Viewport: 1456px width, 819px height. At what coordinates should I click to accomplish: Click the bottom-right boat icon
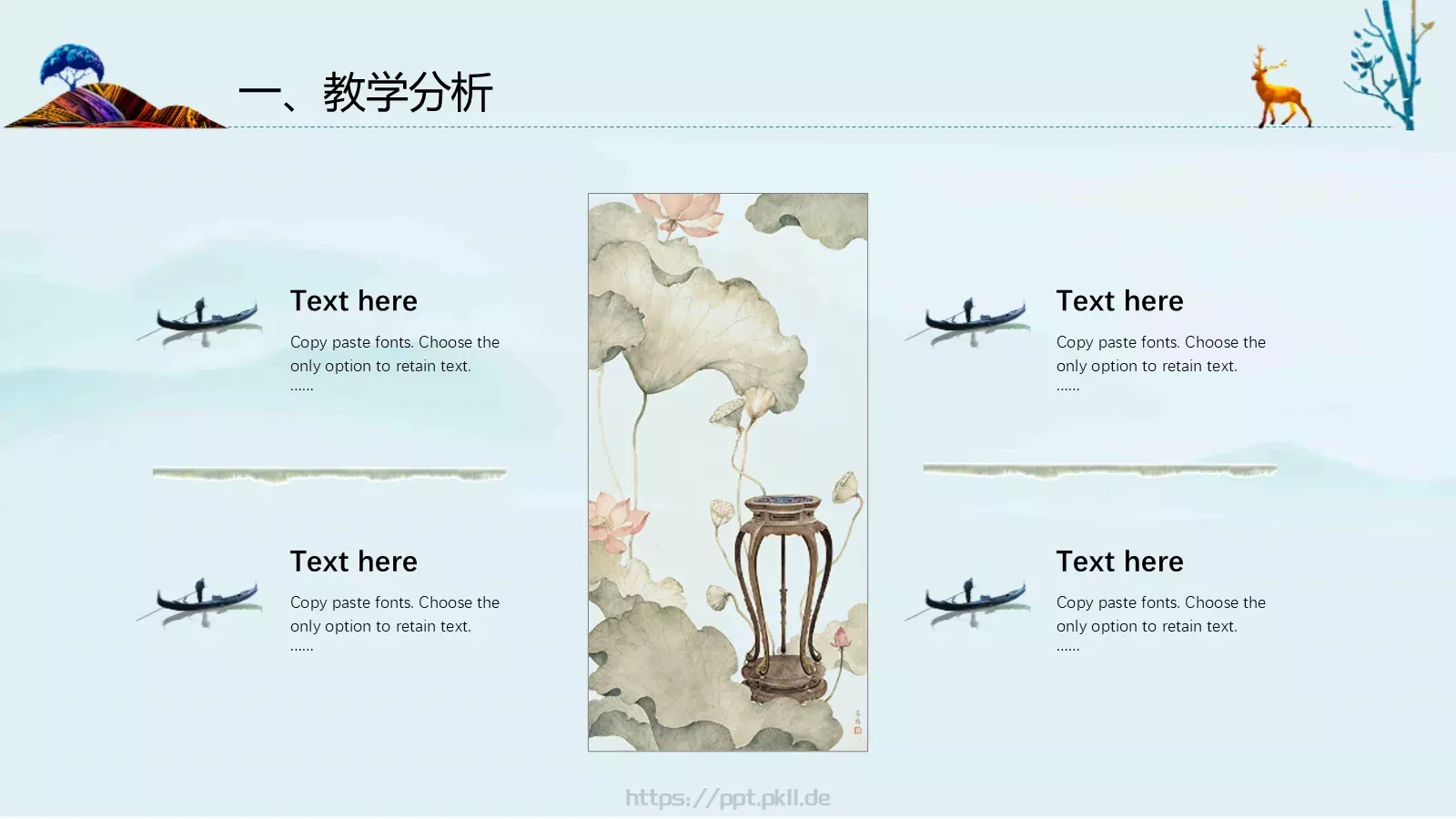click(968, 602)
